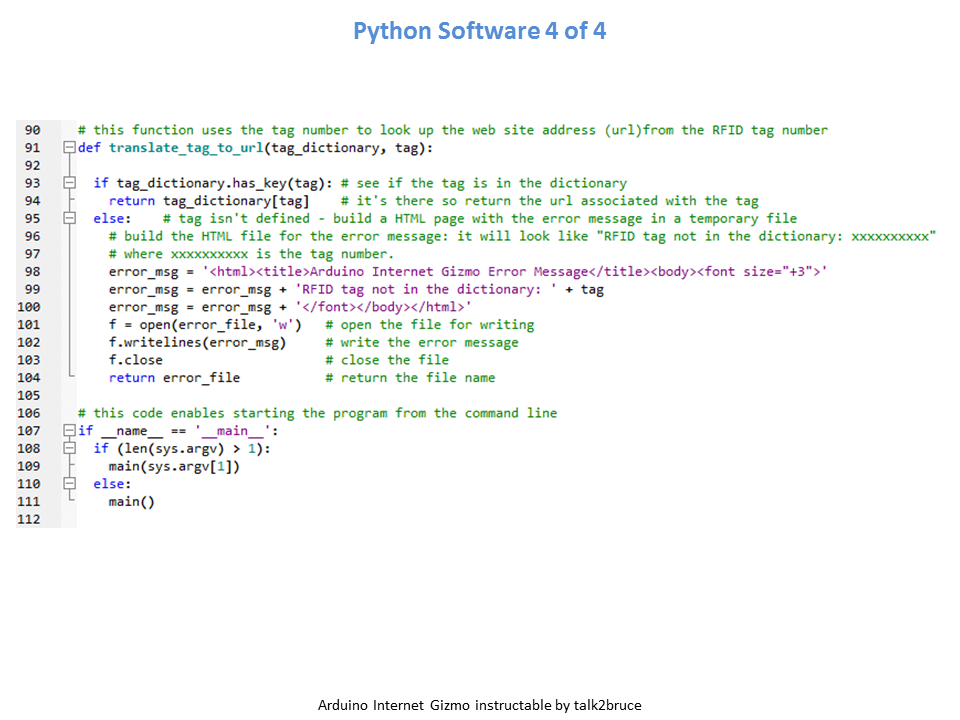
Task: Click 'if tag_dictionary.has_key(tag):' code
Action: [x=213, y=183]
